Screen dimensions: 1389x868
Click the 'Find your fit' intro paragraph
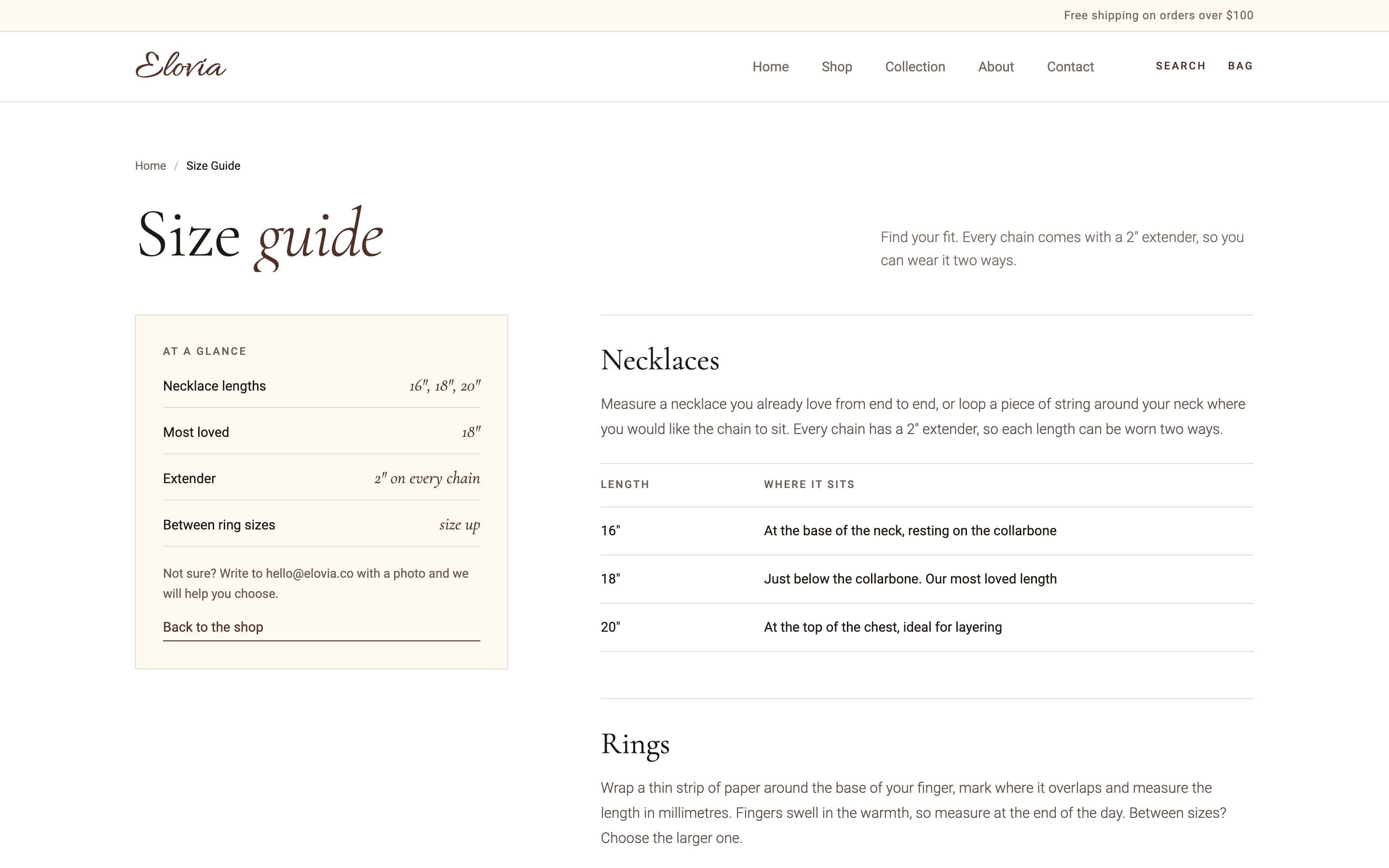1062,248
